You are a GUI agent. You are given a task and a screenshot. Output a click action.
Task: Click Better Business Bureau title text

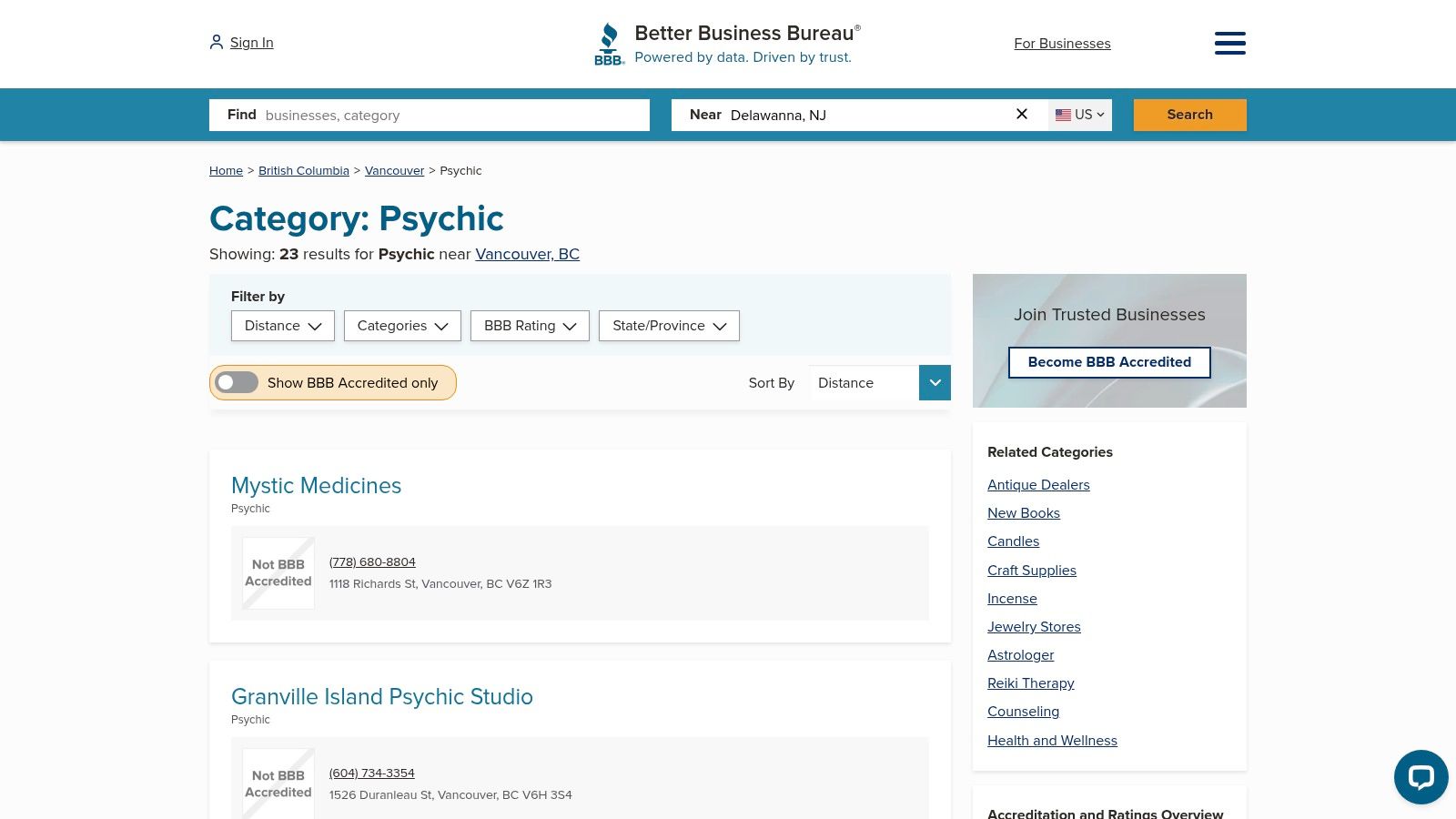pyautogui.click(x=747, y=33)
